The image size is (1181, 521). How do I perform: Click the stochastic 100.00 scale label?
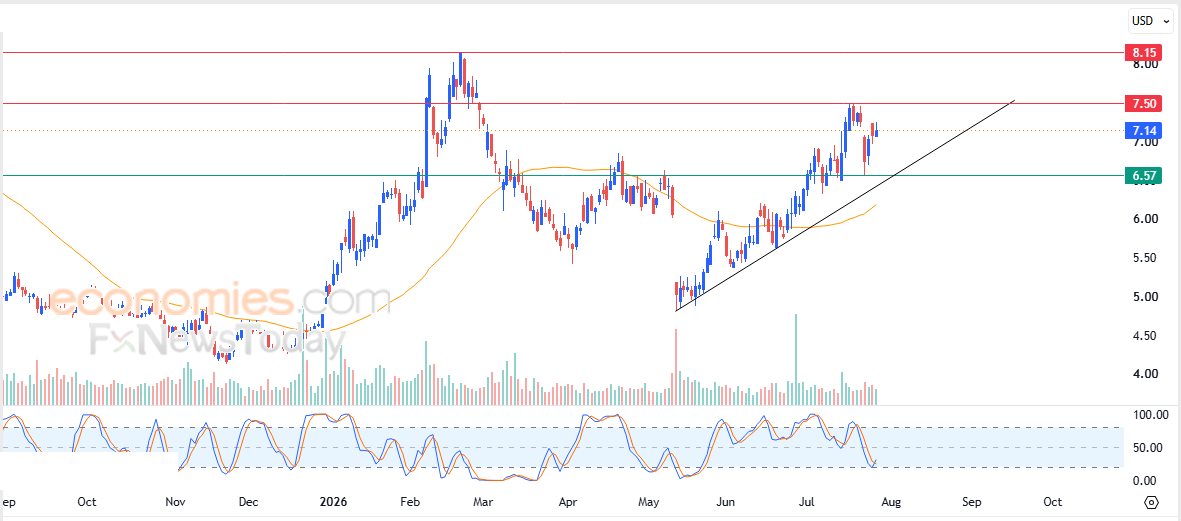[1149, 415]
